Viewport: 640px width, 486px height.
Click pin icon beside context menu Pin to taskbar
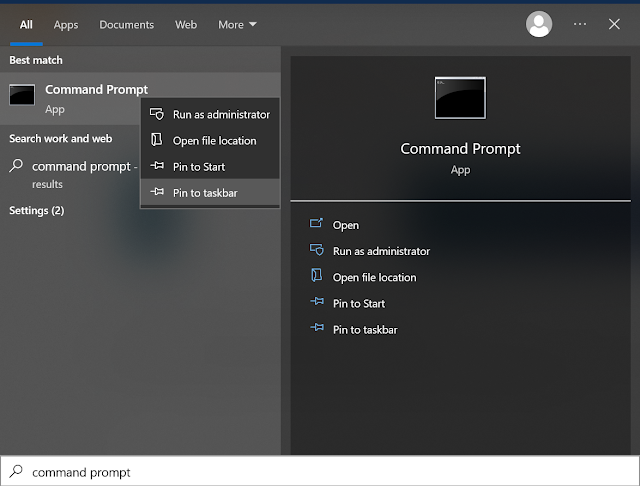coord(157,191)
